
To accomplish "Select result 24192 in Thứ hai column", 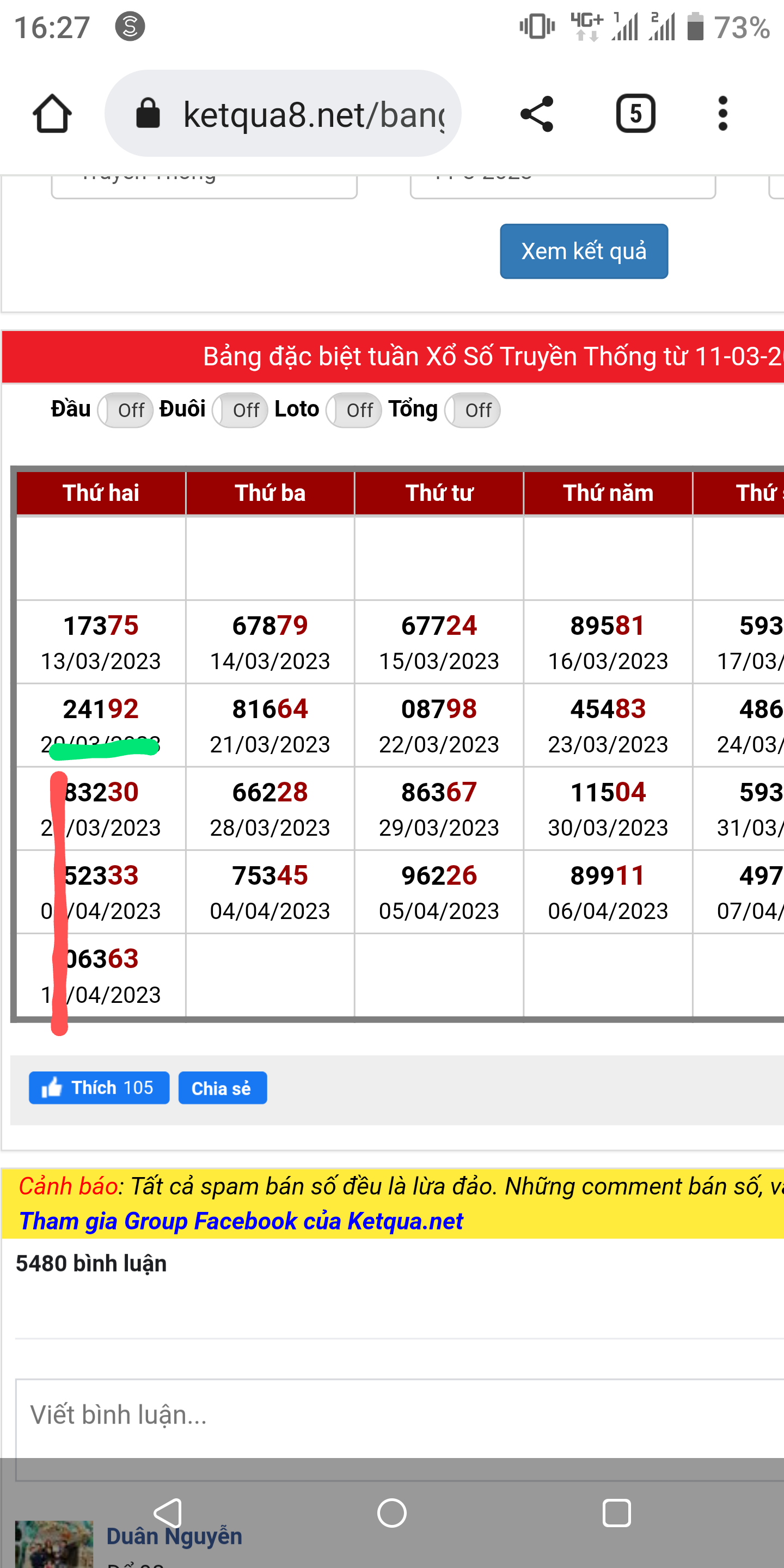I will click(101, 709).
